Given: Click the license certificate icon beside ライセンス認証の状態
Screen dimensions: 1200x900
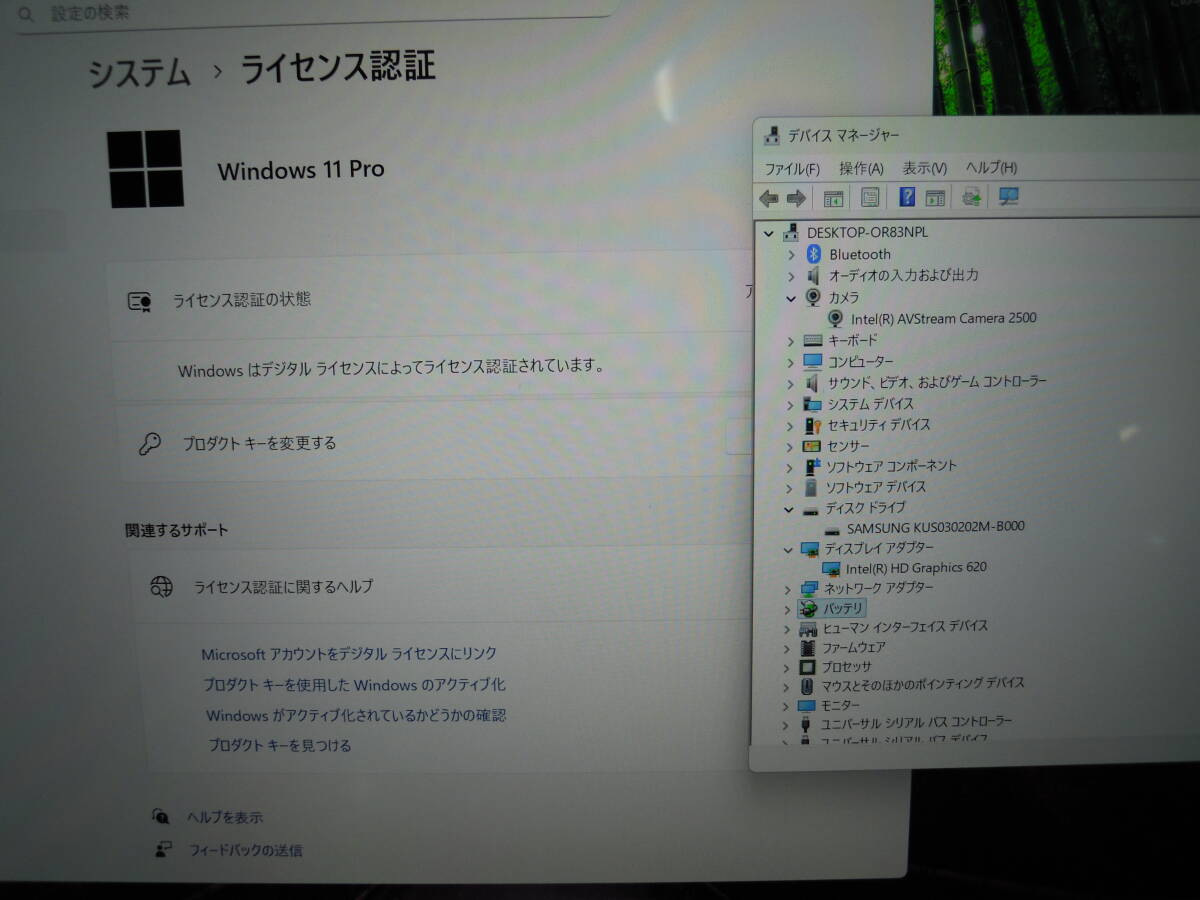Looking at the screenshot, I should 140,301.
